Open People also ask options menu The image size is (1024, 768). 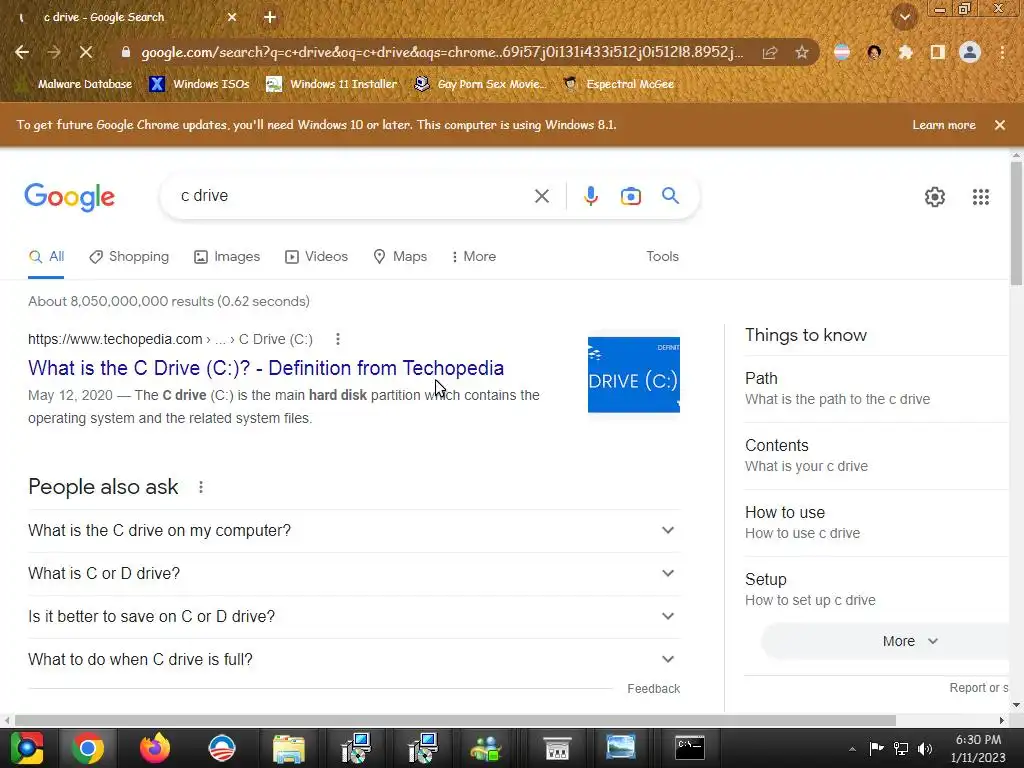point(200,487)
